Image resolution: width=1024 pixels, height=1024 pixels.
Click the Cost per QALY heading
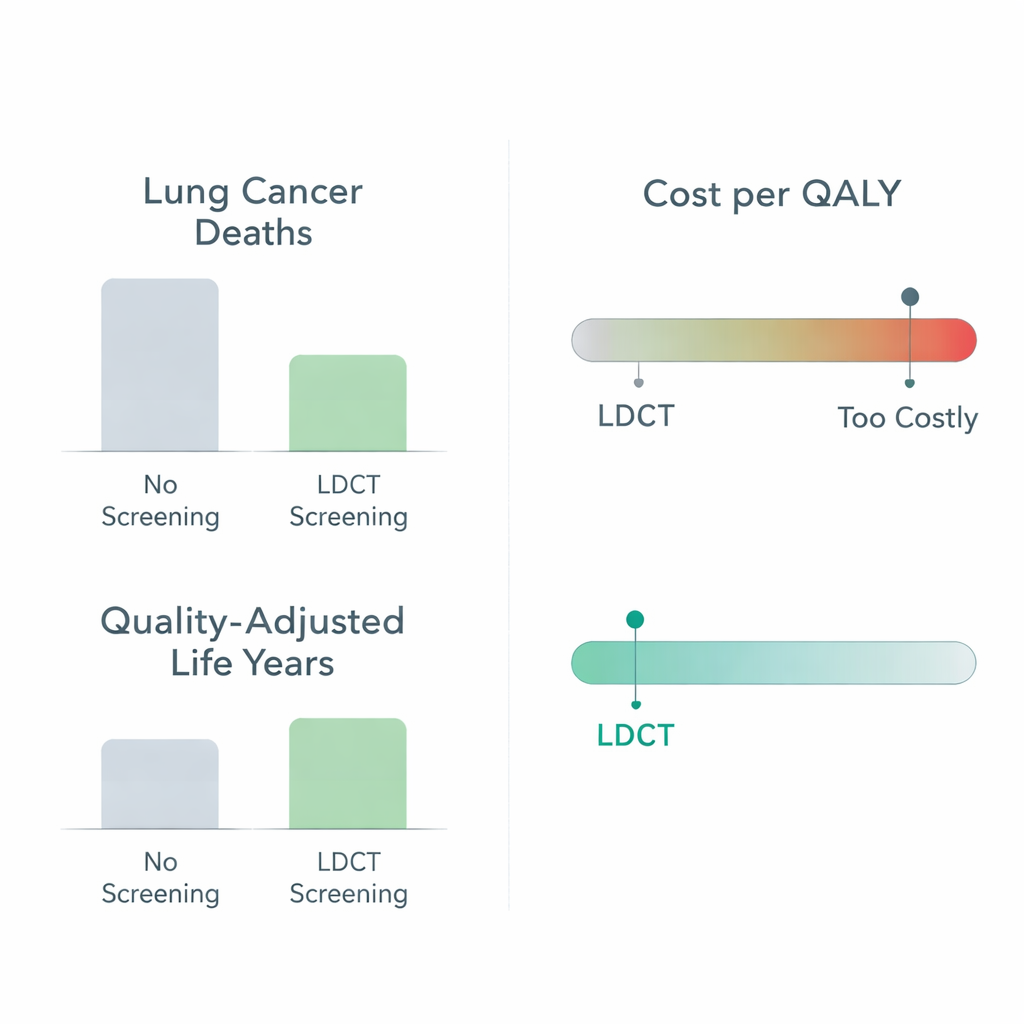point(772,193)
